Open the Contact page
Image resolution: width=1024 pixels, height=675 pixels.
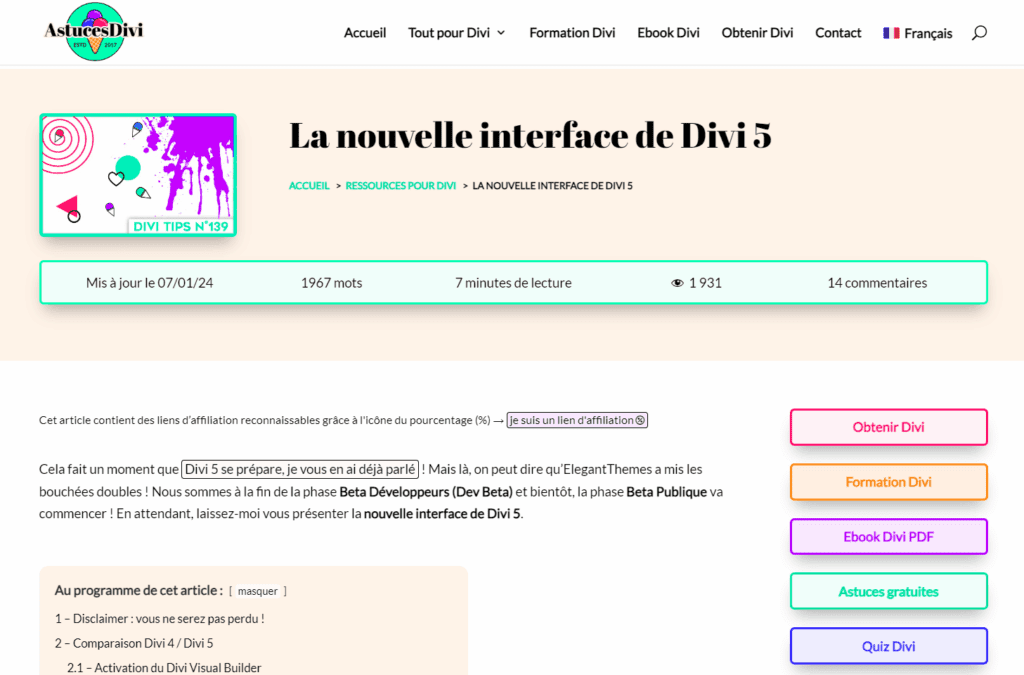[838, 33]
